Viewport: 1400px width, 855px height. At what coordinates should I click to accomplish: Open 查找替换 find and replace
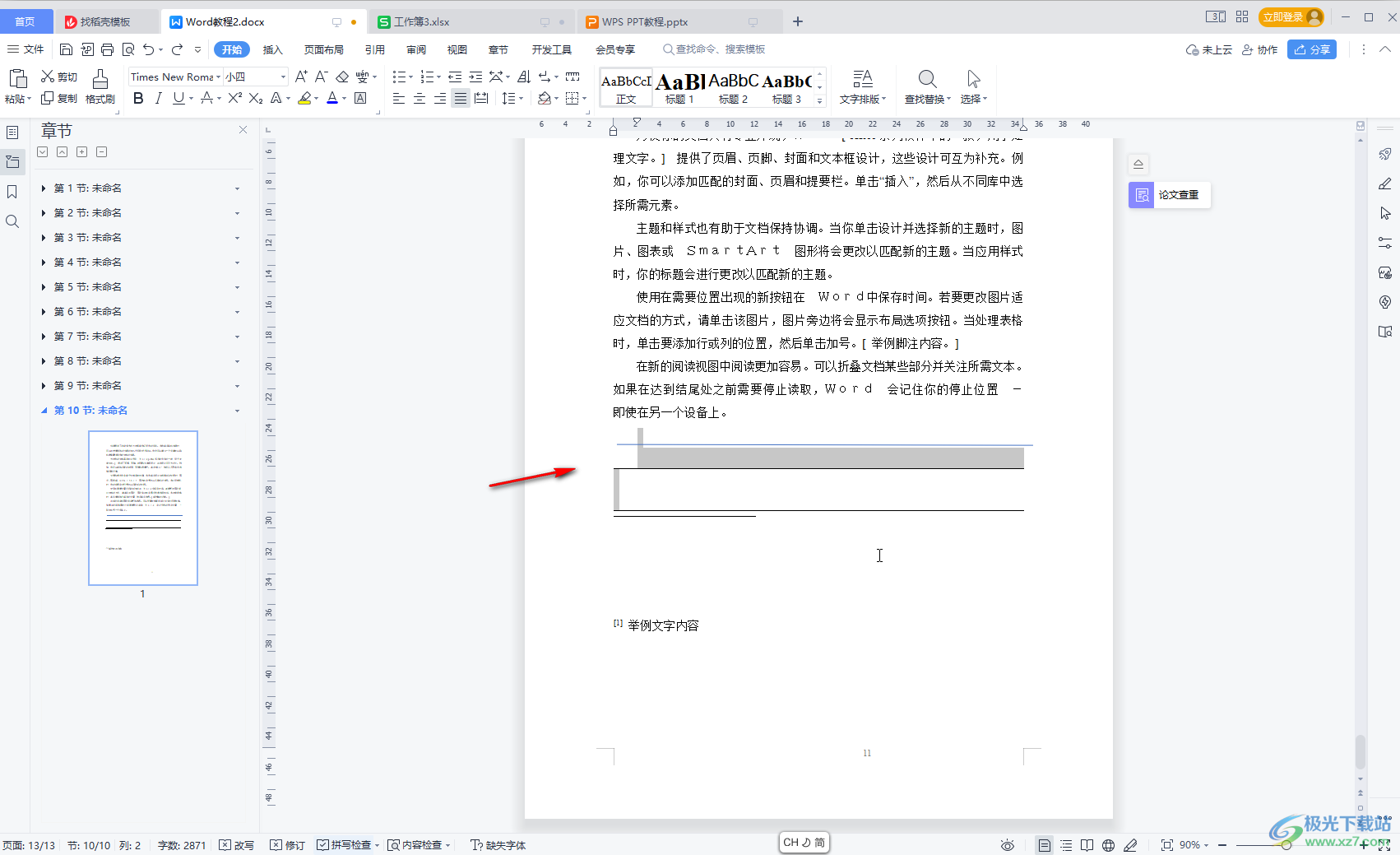tap(927, 86)
